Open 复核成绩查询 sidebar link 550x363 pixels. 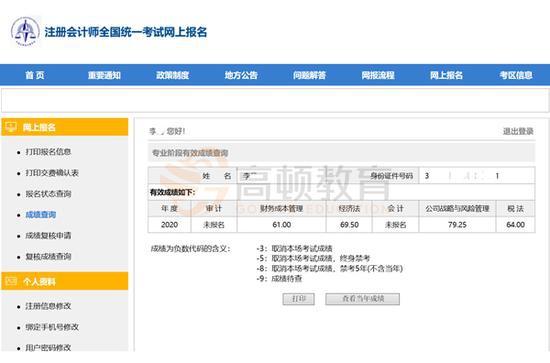[48, 256]
